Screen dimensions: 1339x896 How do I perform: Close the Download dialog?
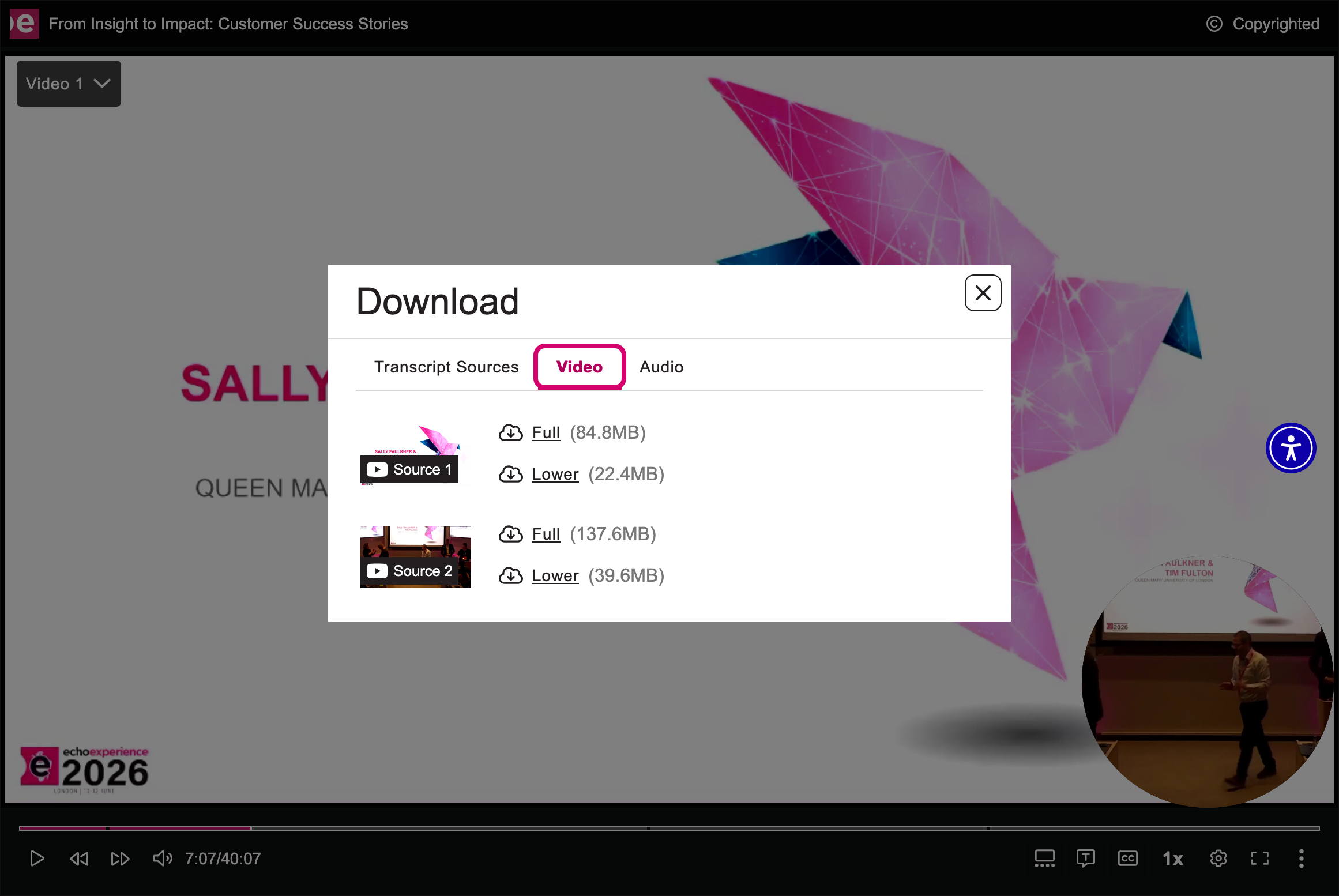pyautogui.click(x=983, y=293)
